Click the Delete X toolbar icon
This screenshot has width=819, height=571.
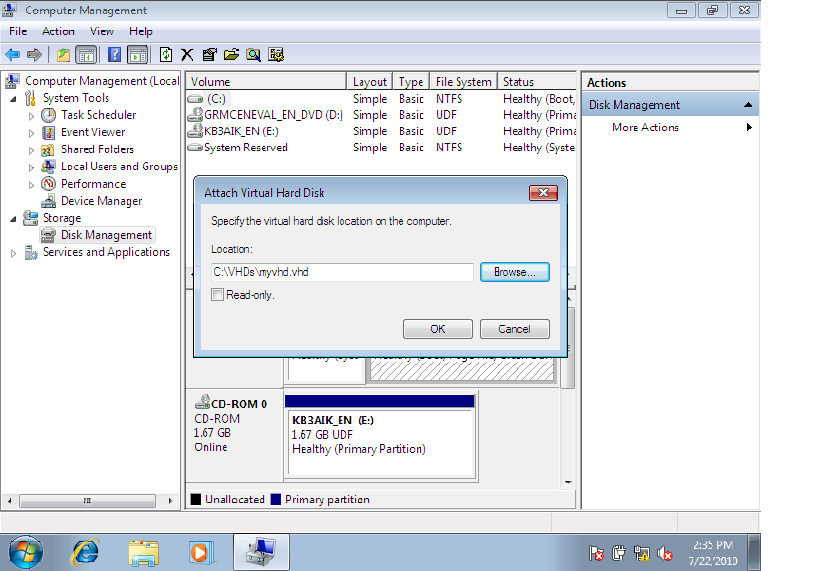[187, 54]
